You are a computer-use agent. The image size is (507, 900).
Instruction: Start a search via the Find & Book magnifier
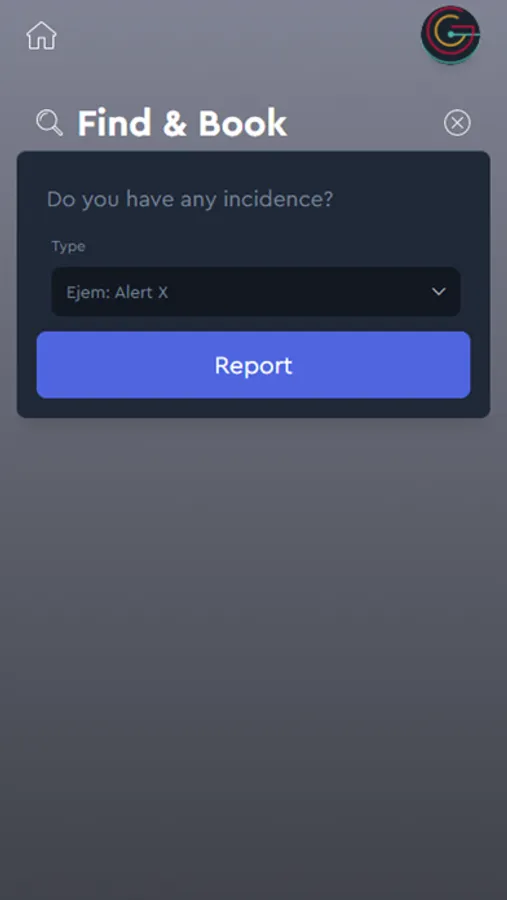[x=49, y=123]
